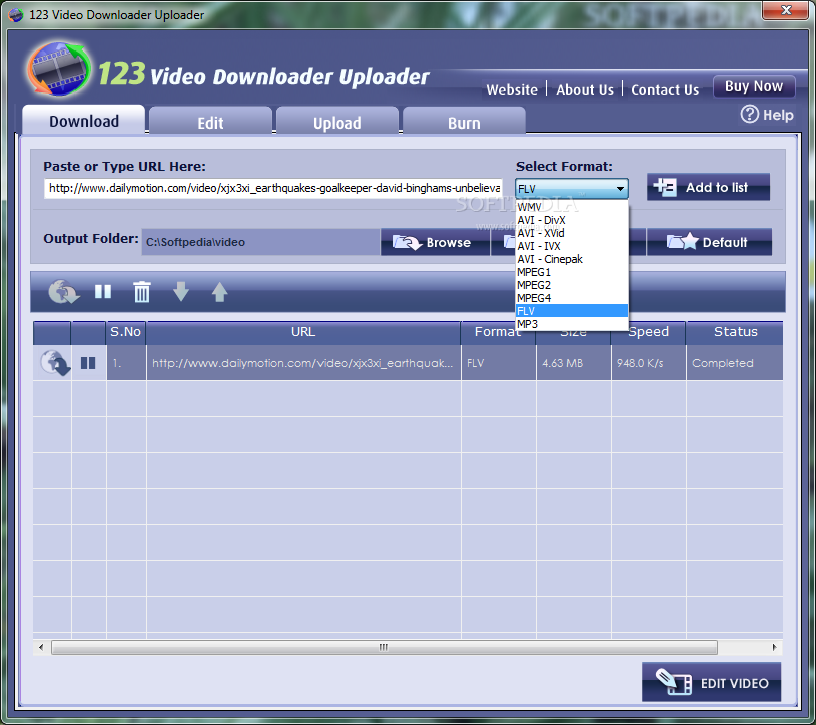Choose AVI - IVX format option

pos(571,246)
